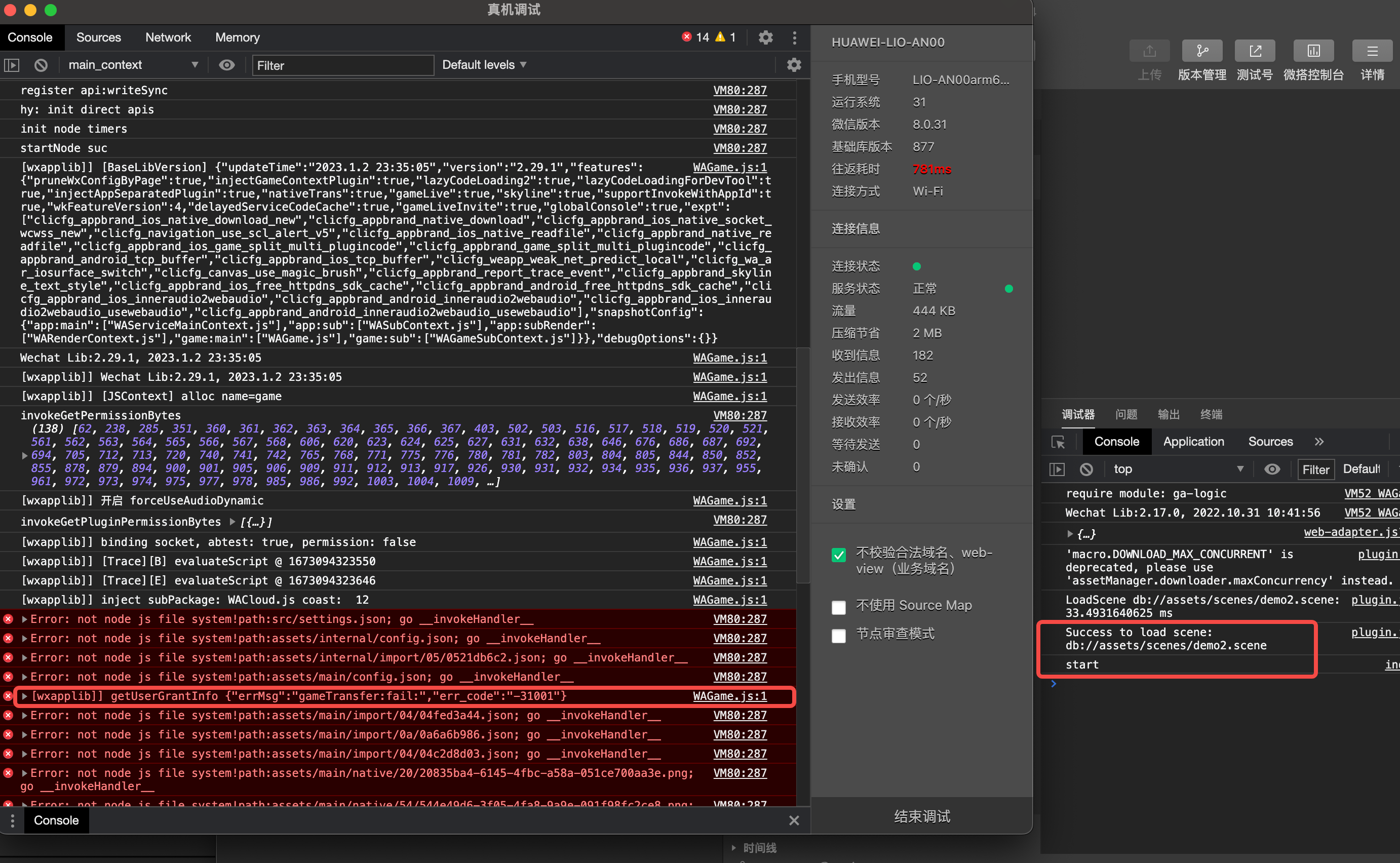Expand the getUserGrantInfo error entry
The image size is (1400, 863).
tap(24, 696)
